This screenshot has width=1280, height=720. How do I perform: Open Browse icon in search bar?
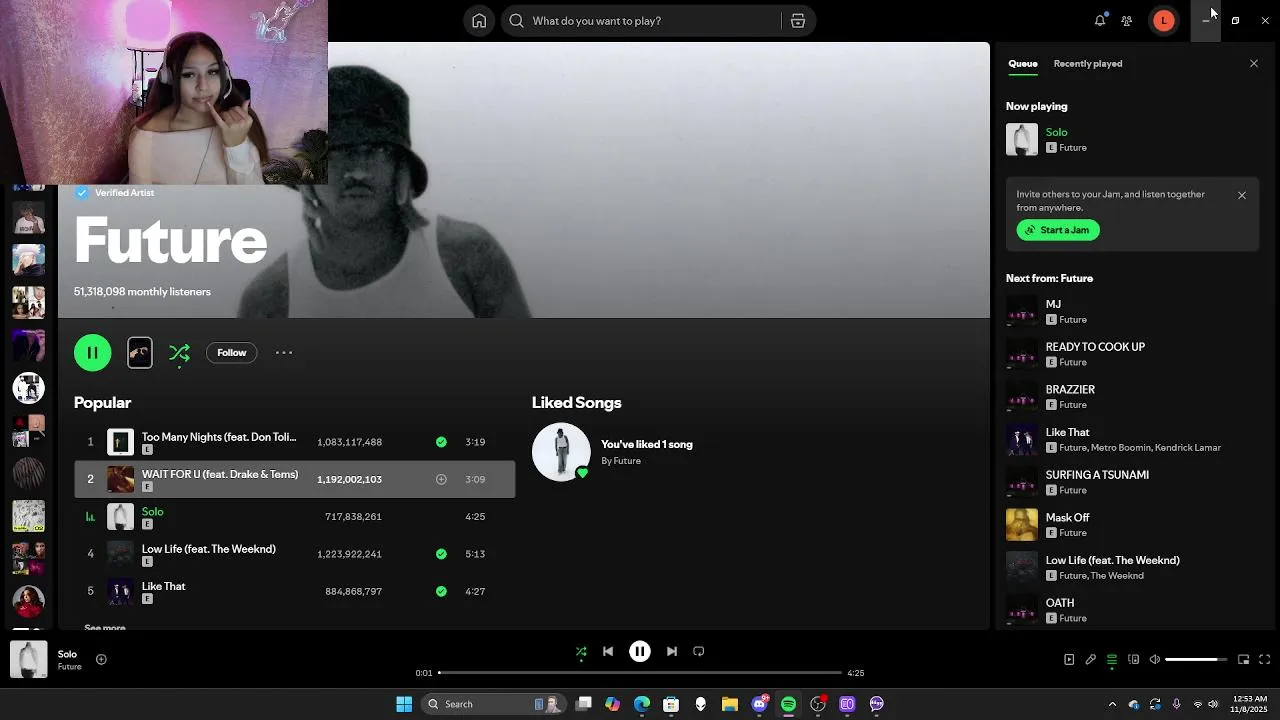coord(797,20)
